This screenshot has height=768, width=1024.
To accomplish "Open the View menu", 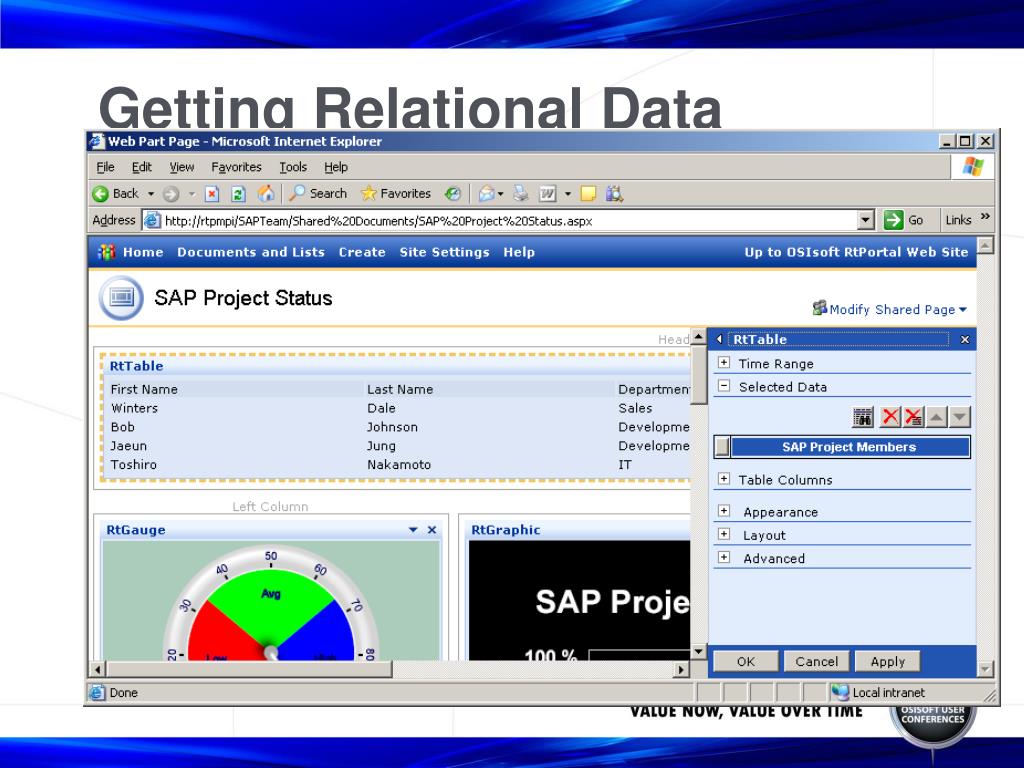I will point(182,167).
